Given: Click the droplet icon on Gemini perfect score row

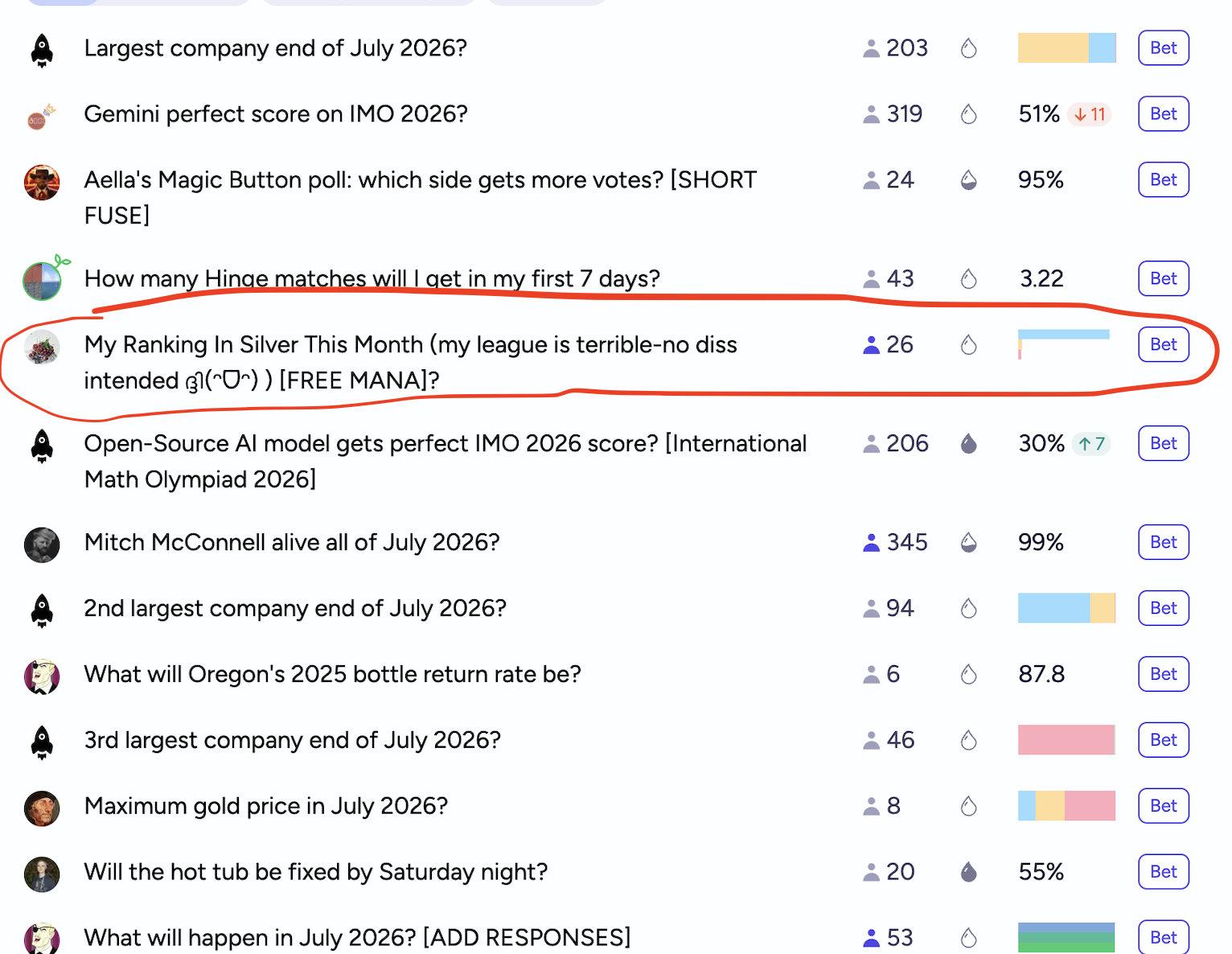Looking at the screenshot, I should click(x=969, y=114).
